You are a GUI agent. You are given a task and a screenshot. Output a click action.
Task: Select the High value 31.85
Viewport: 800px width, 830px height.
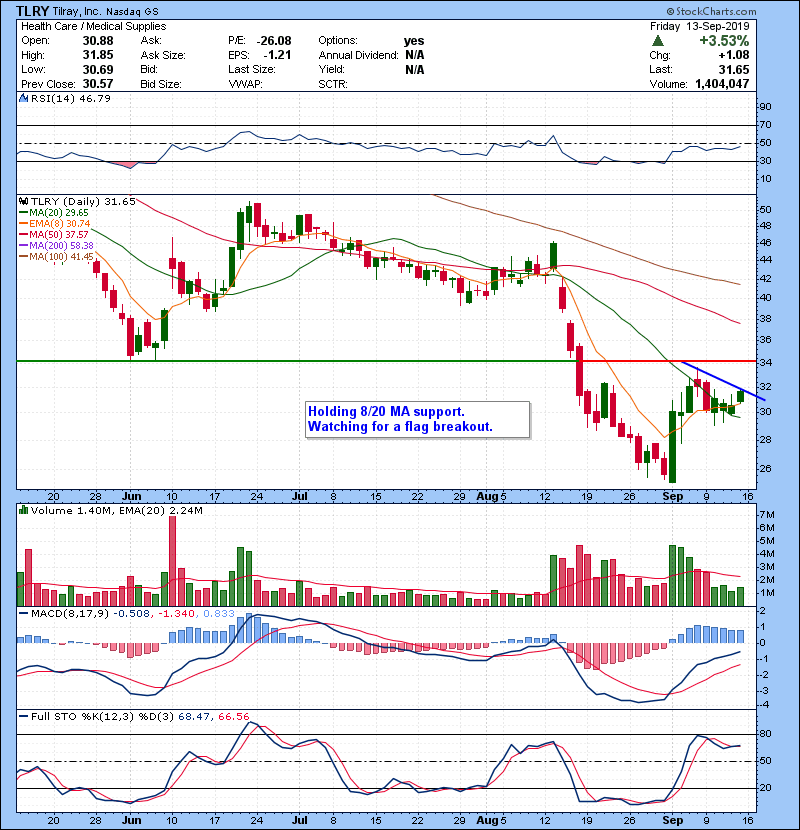(x=98, y=55)
